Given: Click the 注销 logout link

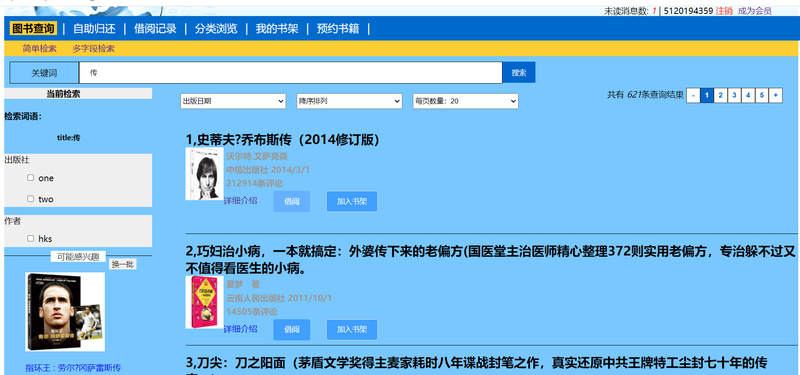Looking at the screenshot, I should click(724, 11).
